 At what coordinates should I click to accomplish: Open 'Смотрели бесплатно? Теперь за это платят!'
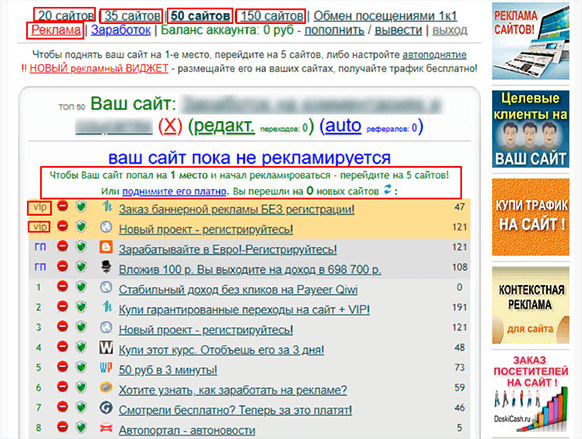tap(235, 410)
